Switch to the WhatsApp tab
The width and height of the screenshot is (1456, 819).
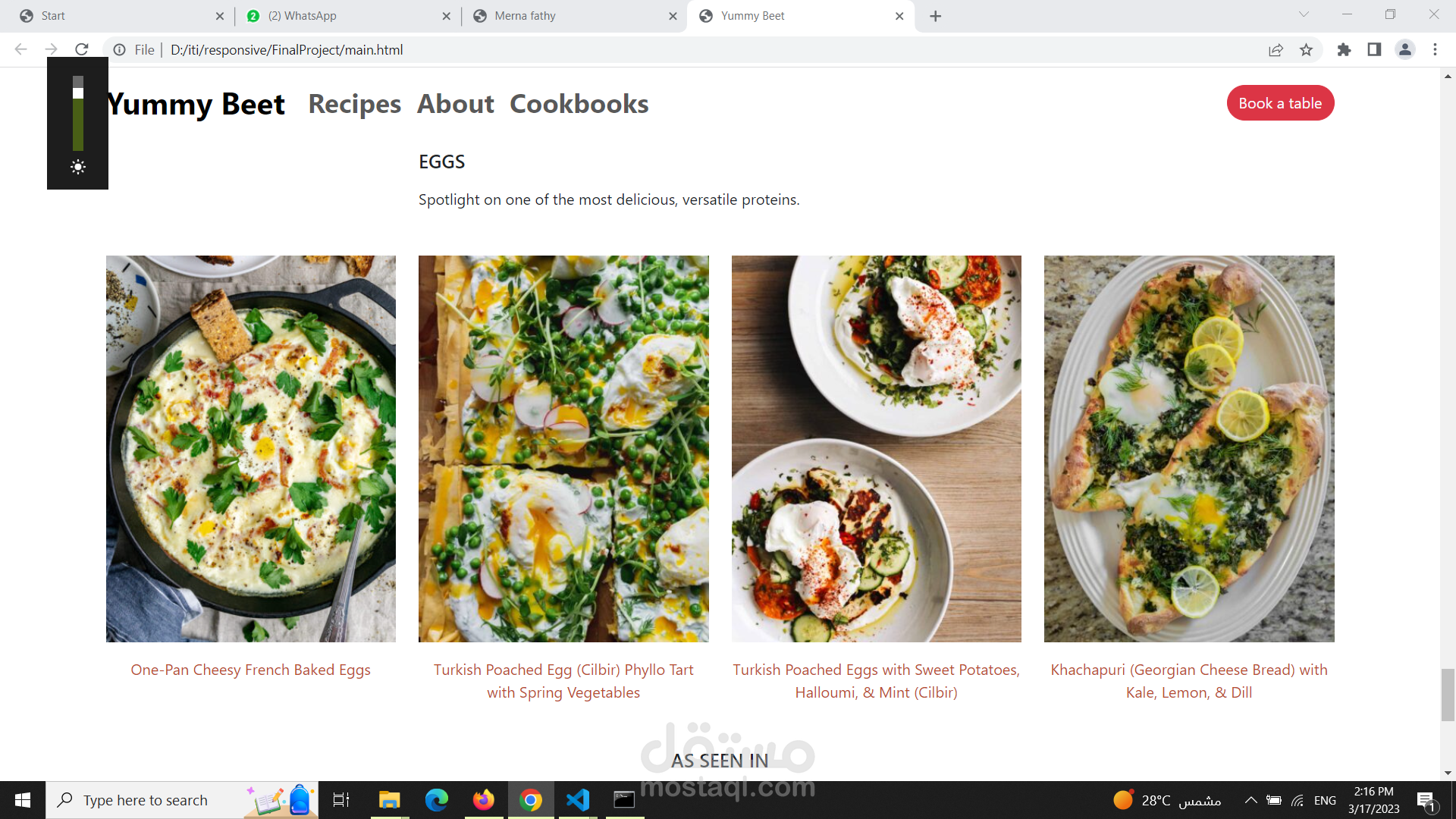[346, 16]
